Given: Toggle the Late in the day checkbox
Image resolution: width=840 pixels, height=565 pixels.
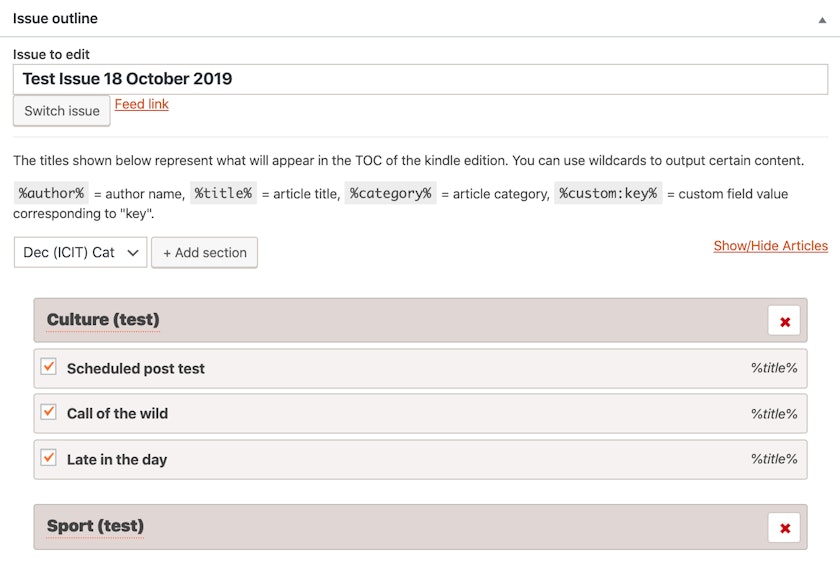Looking at the screenshot, I should 48,458.
